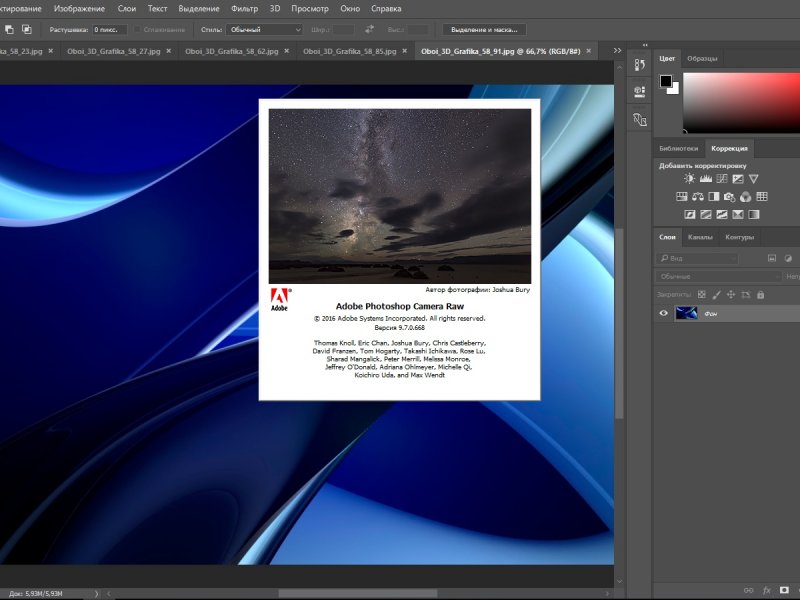Add a Selective Color adjustment
This screenshot has height=600, width=800.
click(x=738, y=214)
